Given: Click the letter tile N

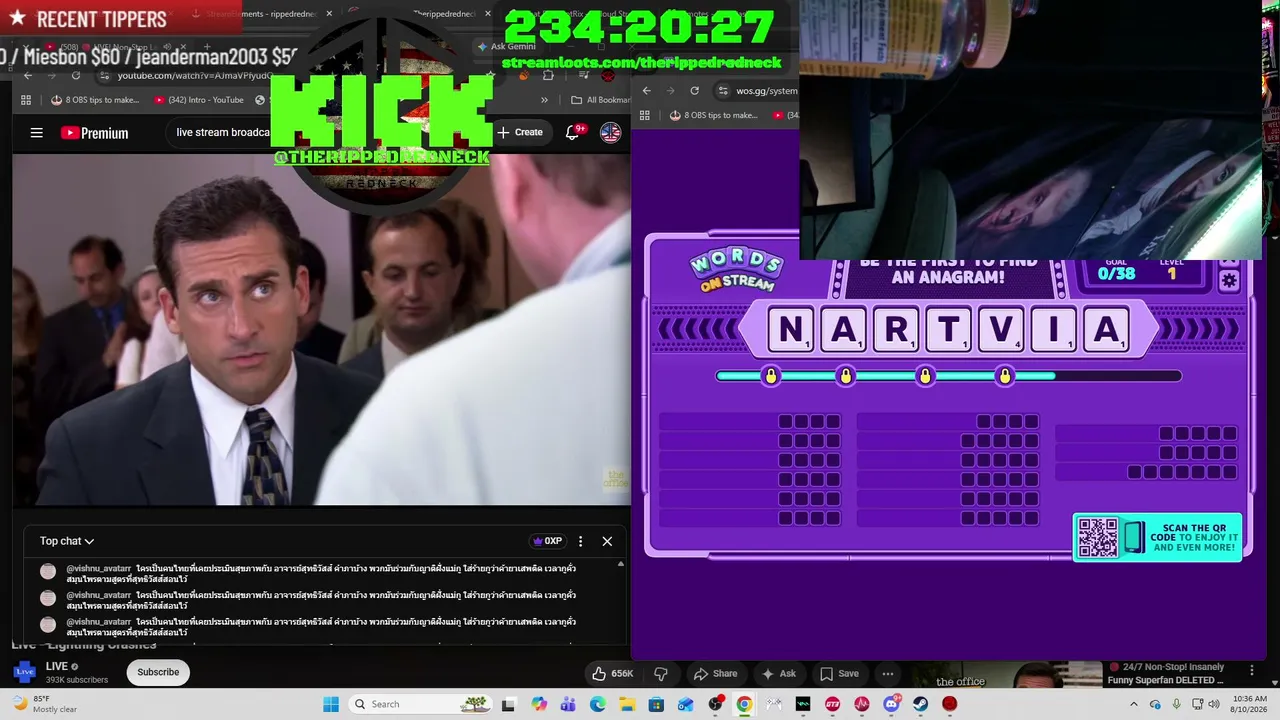Looking at the screenshot, I should tap(791, 329).
